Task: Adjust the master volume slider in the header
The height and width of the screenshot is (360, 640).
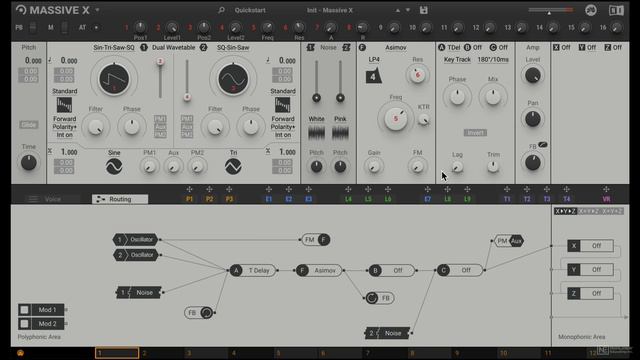Action: point(551,11)
